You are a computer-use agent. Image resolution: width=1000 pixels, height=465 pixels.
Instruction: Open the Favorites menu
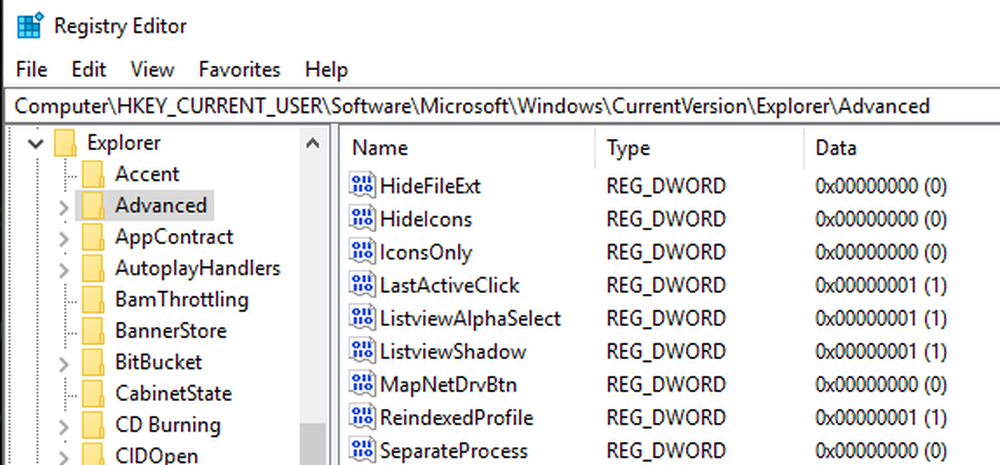[x=239, y=69]
